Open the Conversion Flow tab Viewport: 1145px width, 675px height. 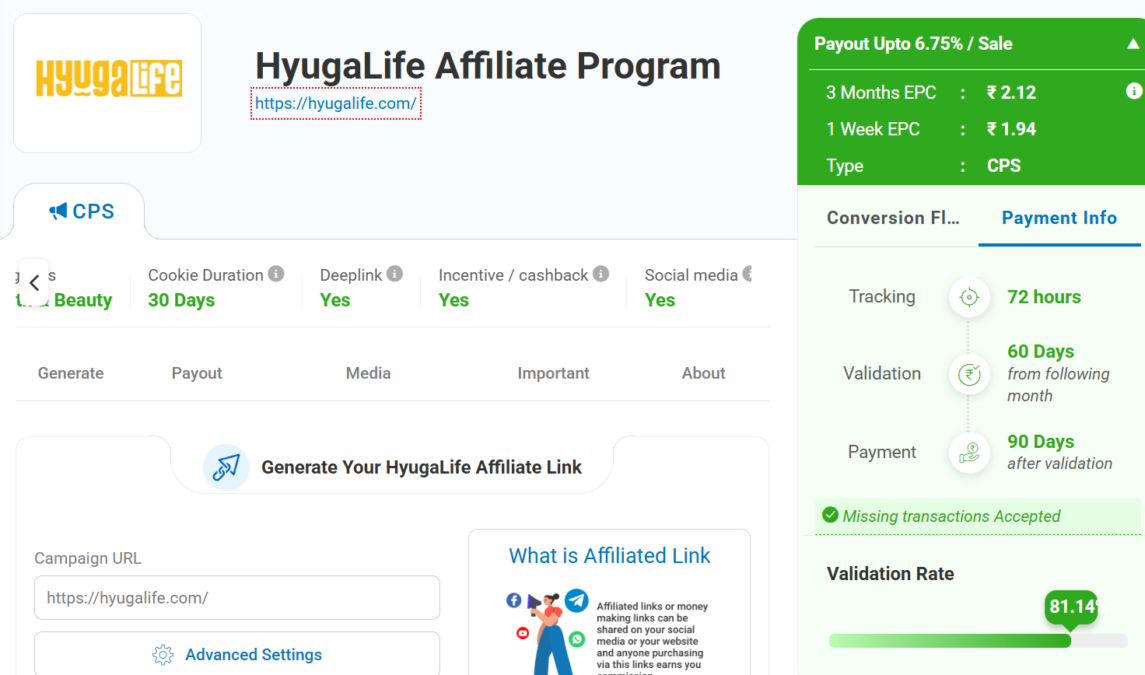(892, 218)
